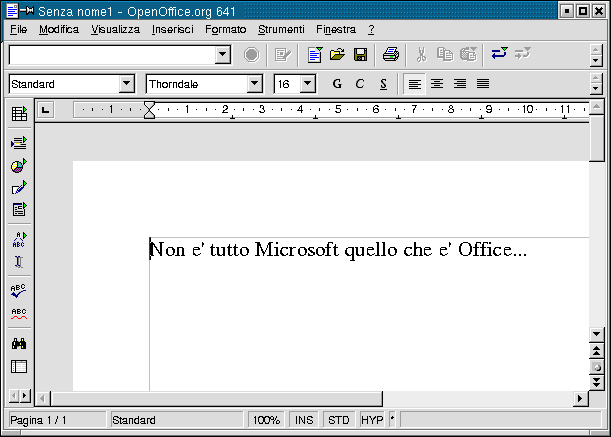Click horizontal scrollbar right arrow
The width and height of the screenshot is (611, 437).
(x=580, y=398)
